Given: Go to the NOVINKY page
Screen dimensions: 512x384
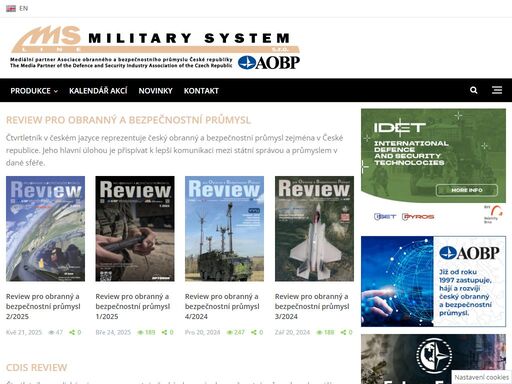Looking at the screenshot, I should pyautogui.click(x=155, y=91).
